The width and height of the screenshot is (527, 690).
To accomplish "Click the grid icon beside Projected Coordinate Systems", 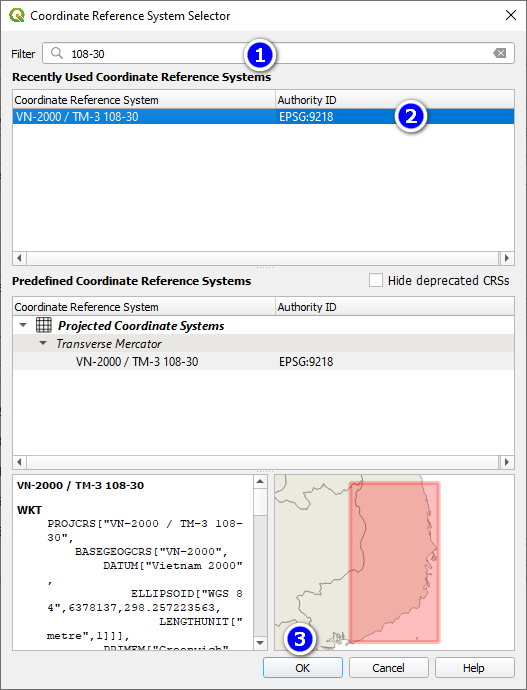I will pos(44,325).
